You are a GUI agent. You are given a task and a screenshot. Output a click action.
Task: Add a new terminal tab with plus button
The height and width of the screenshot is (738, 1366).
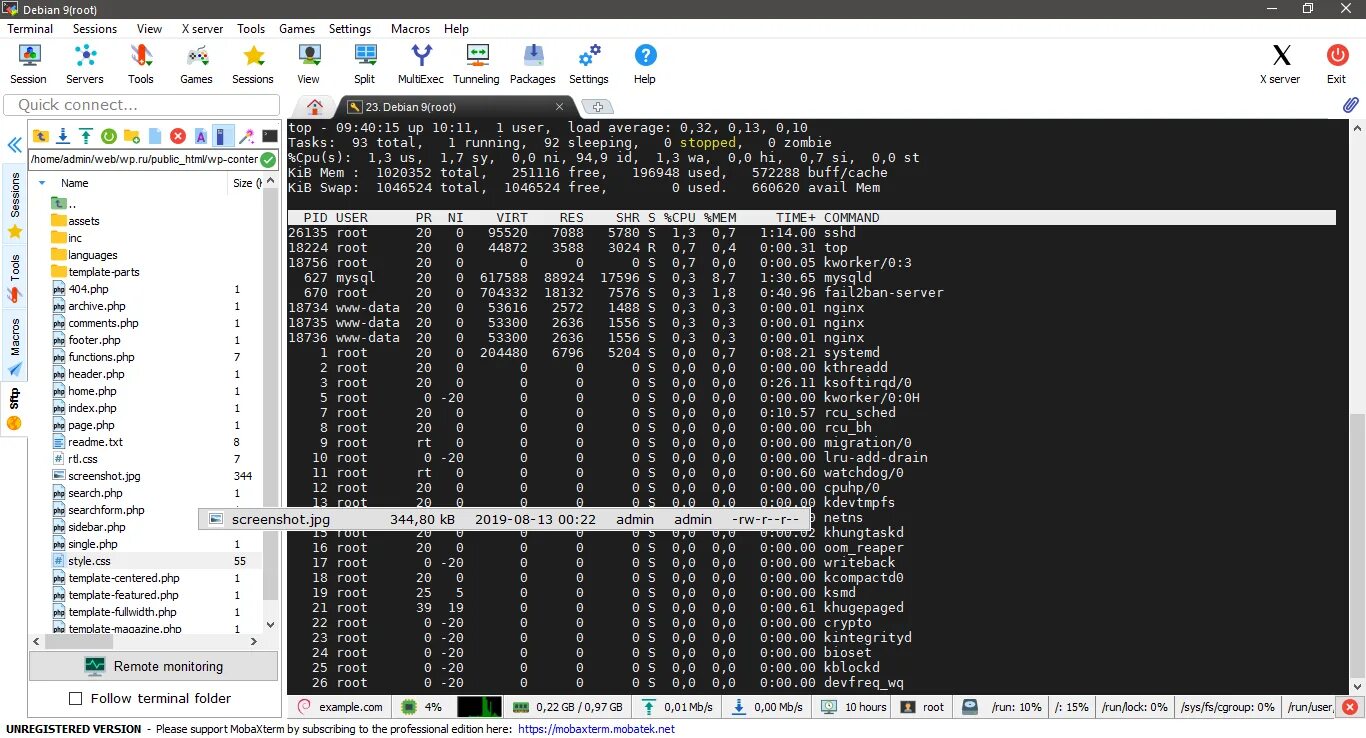[597, 107]
